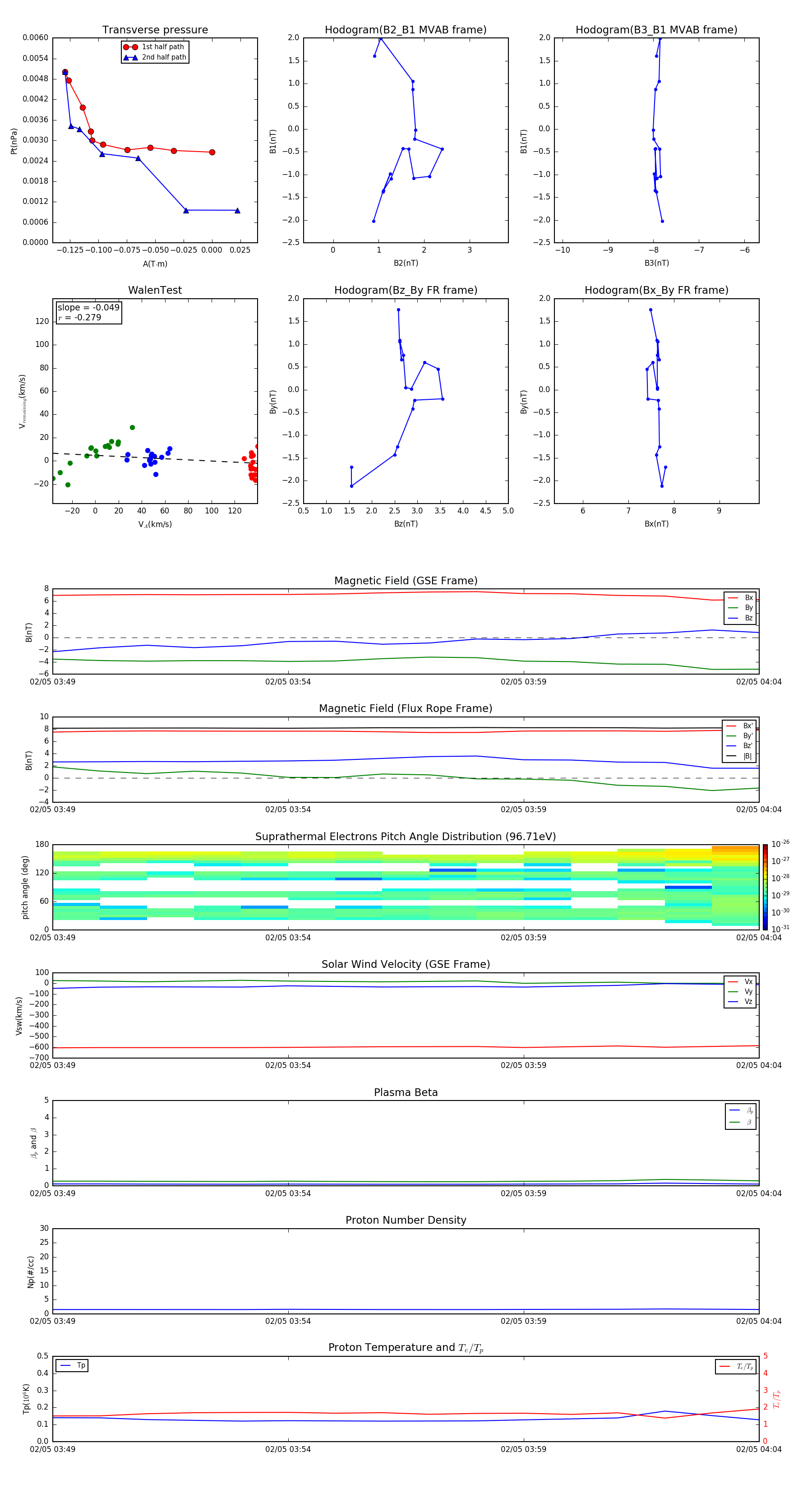Click the 'WalenTest' plot title

click(x=155, y=290)
